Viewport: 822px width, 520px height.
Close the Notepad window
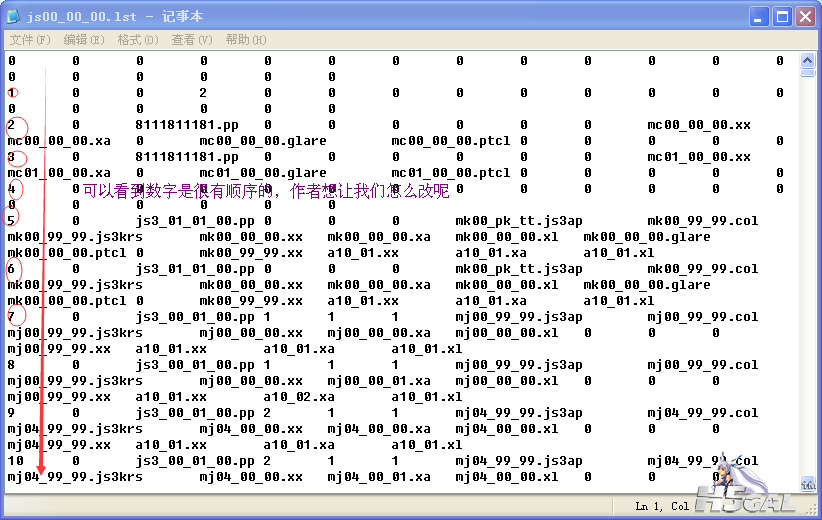point(805,17)
